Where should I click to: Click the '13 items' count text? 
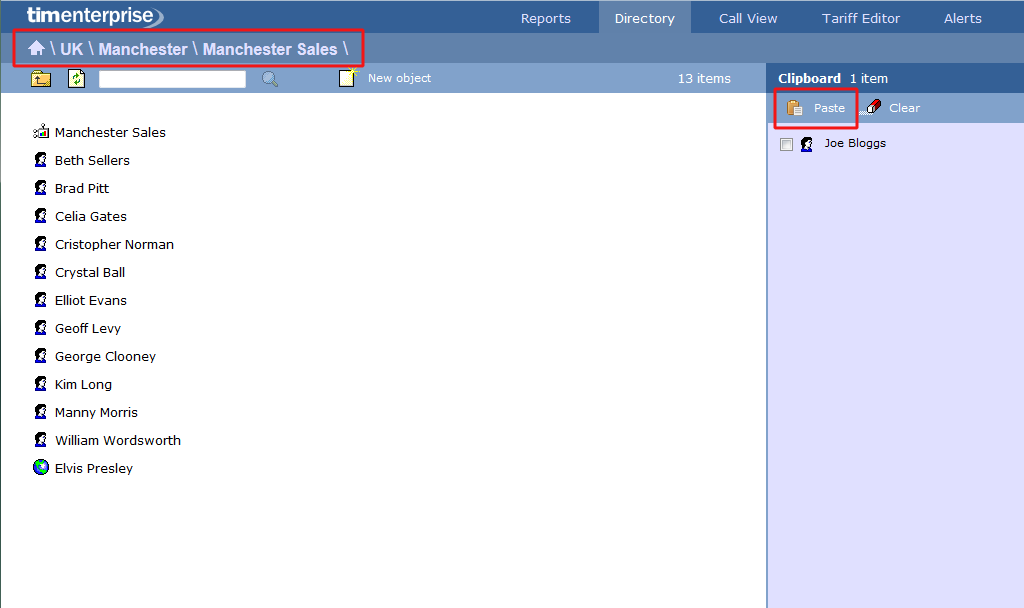tap(704, 78)
